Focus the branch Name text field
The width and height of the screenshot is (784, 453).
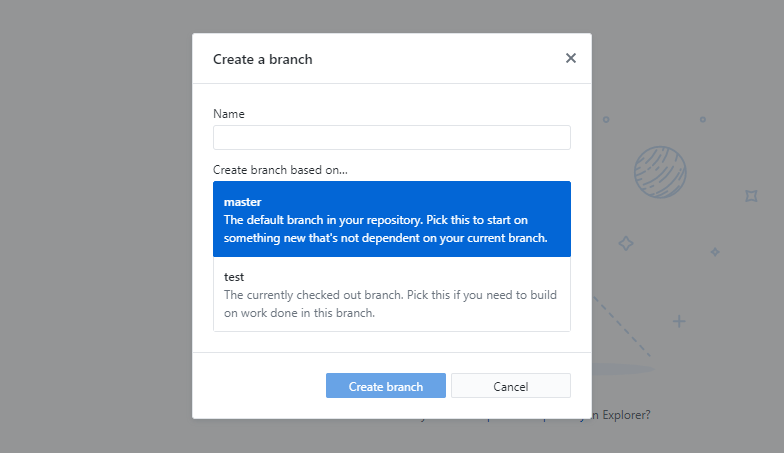(x=392, y=138)
